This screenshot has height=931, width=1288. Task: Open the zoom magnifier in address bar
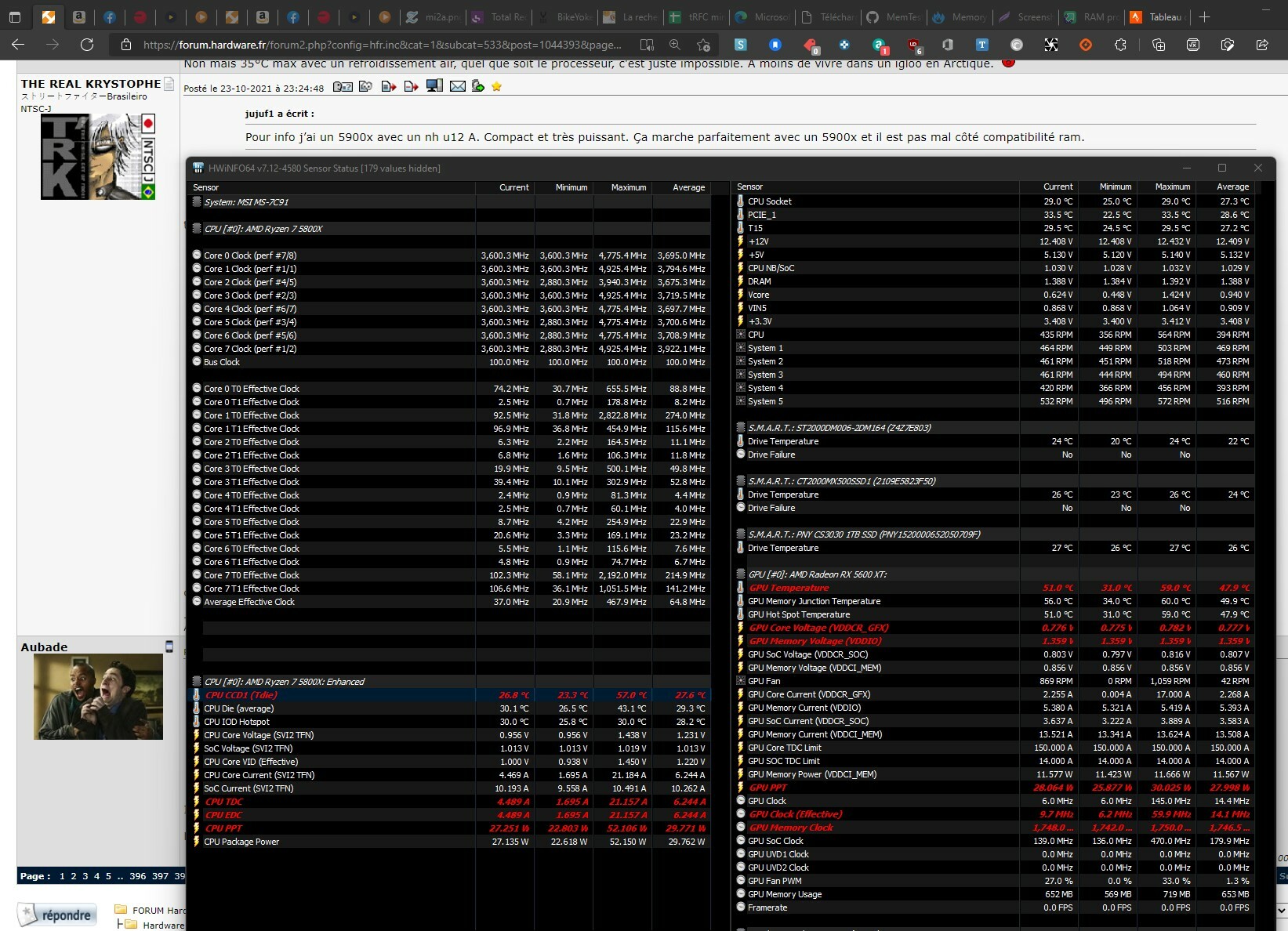[x=675, y=45]
